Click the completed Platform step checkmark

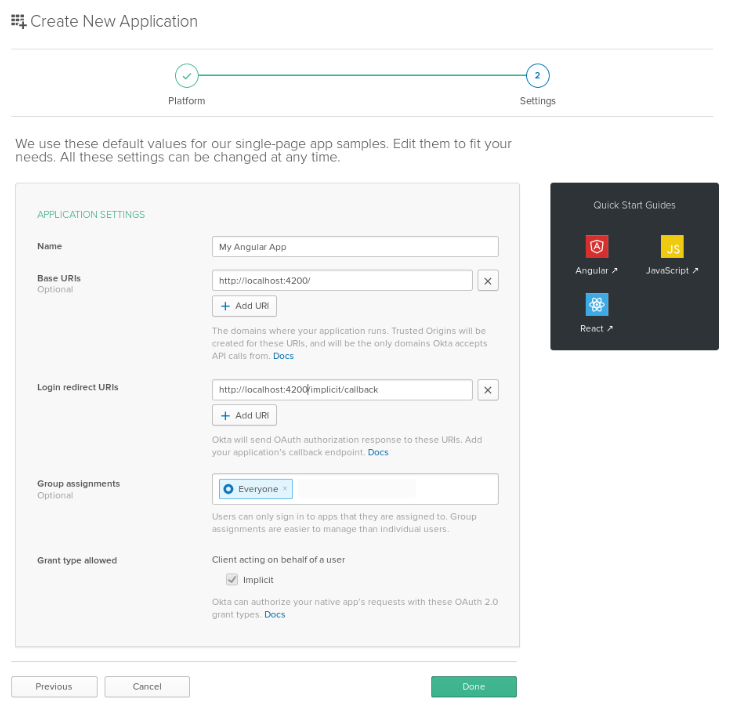coord(187,75)
